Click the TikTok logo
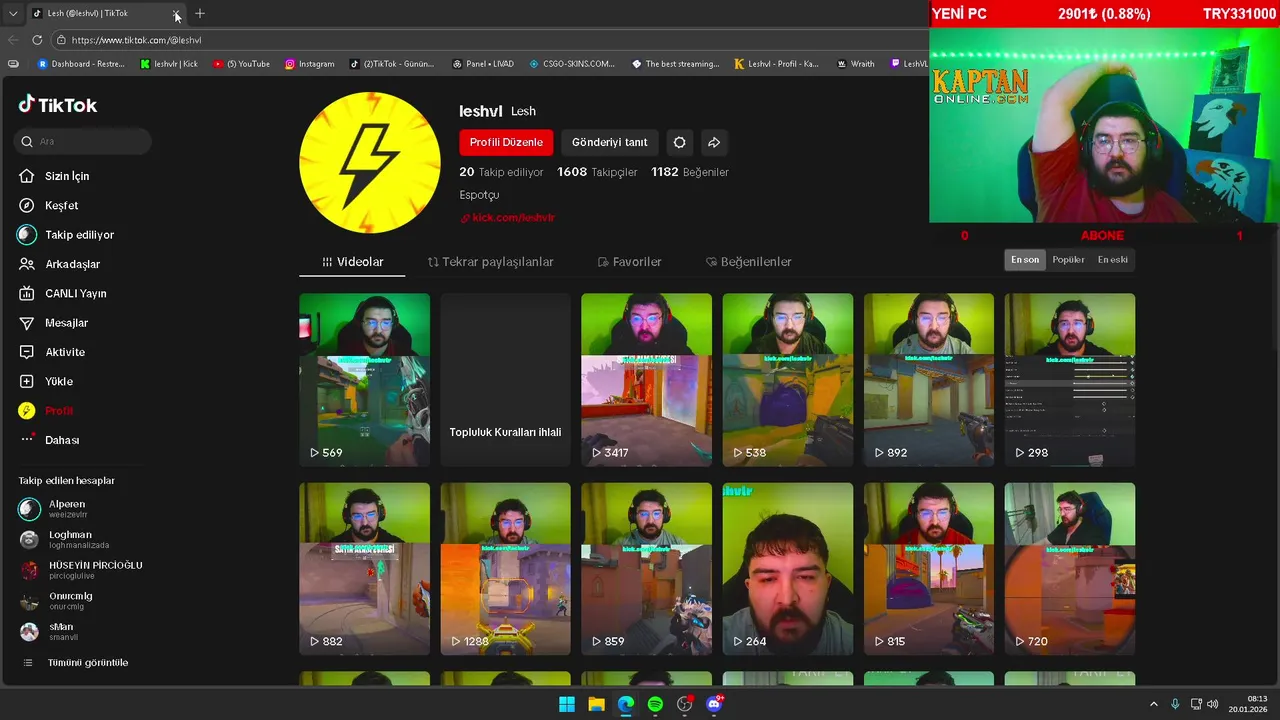The height and width of the screenshot is (720, 1280). [x=58, y=105]
